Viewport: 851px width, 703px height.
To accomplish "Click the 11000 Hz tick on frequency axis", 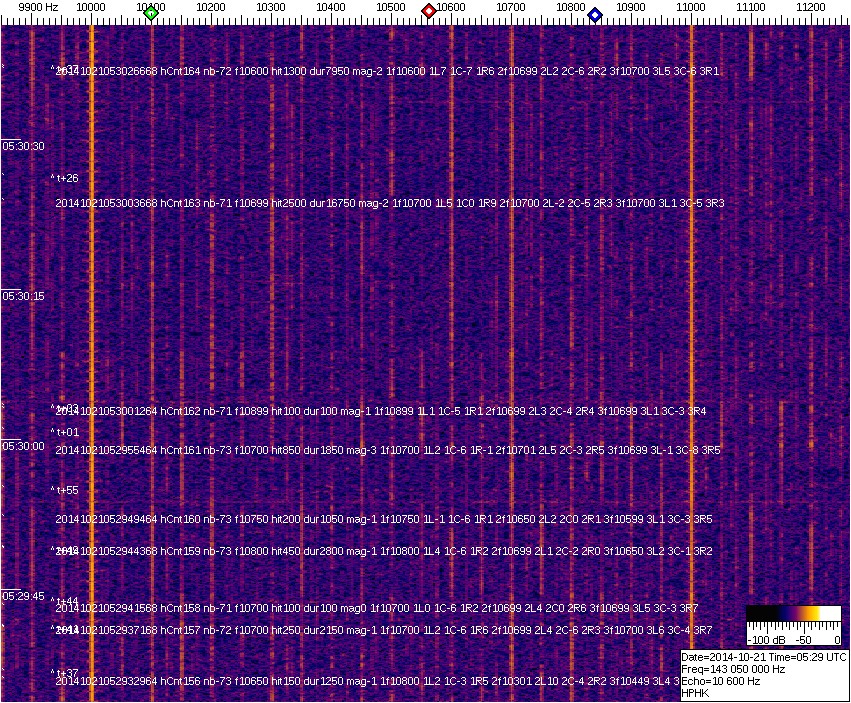I will pos(691,7).
